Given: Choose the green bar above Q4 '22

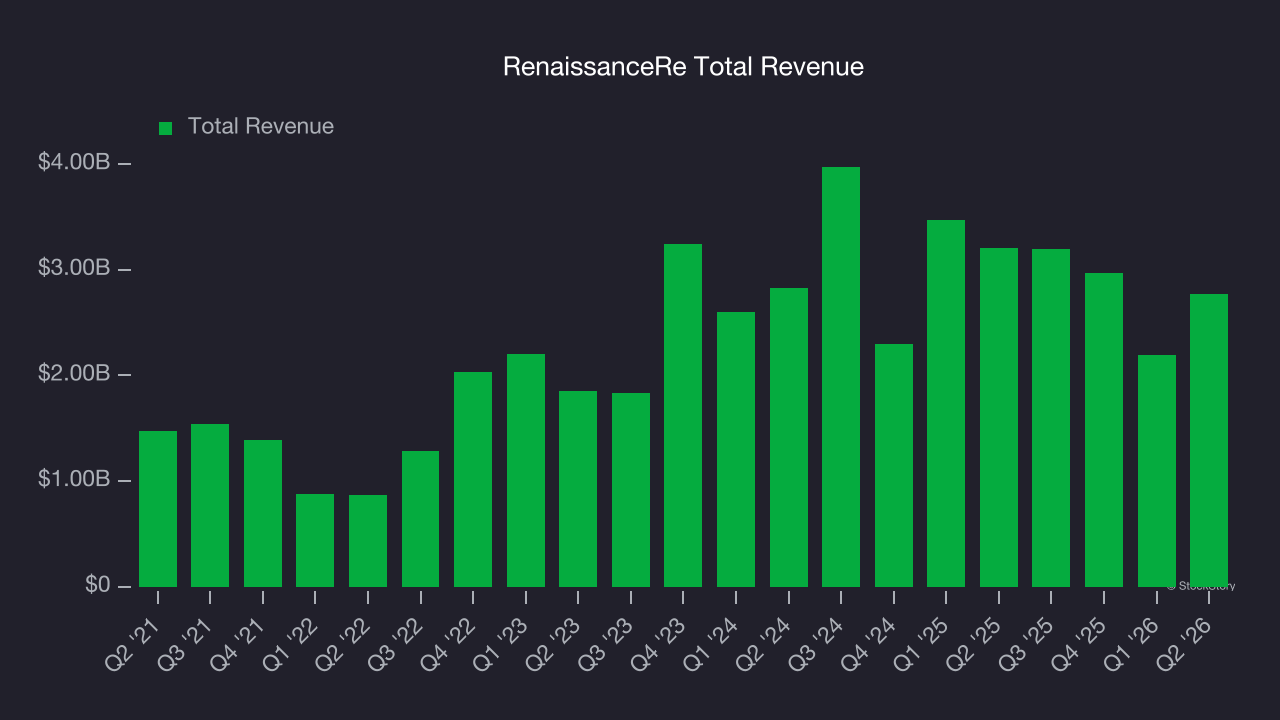Looking at the screenshot, I should tap(473, 479).
